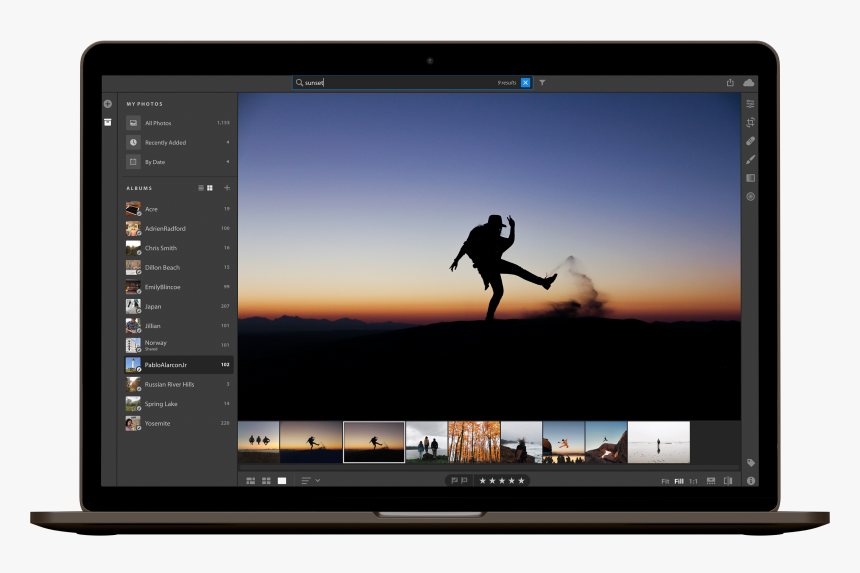The image size is (860, 573).
Task: Open the Yosemite album
Action: tap(179, 423)
